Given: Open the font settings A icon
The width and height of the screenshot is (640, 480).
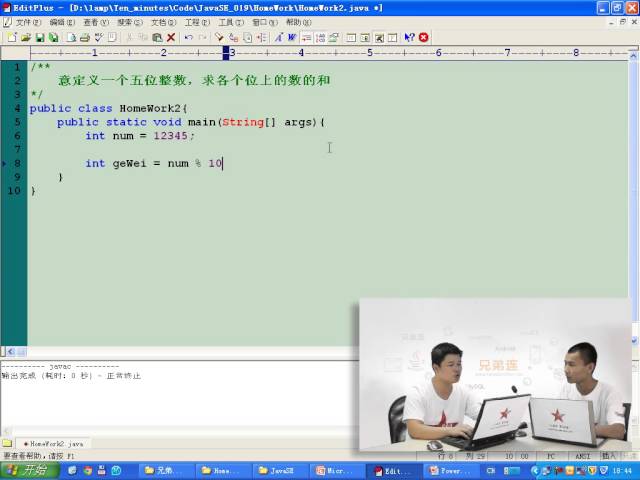Looking at the screenshot, I should (278, 38).
